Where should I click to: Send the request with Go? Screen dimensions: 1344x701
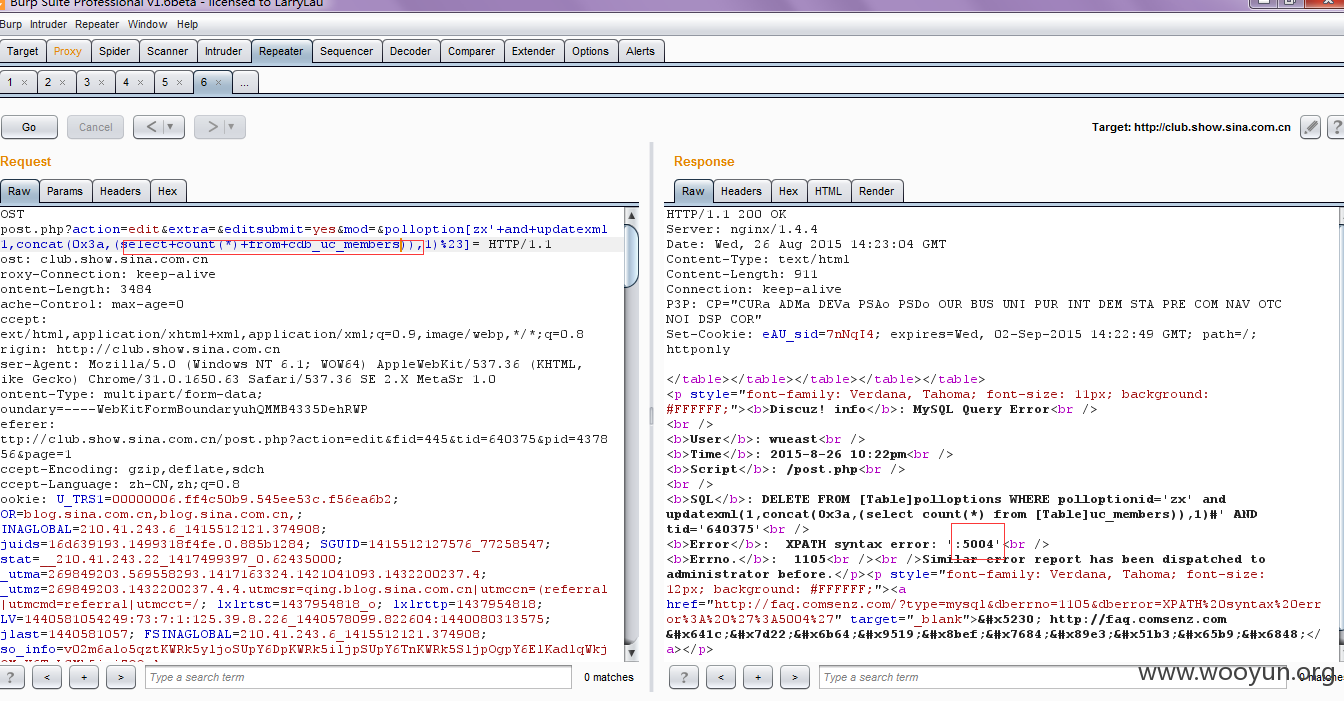(x=29, y=127)
